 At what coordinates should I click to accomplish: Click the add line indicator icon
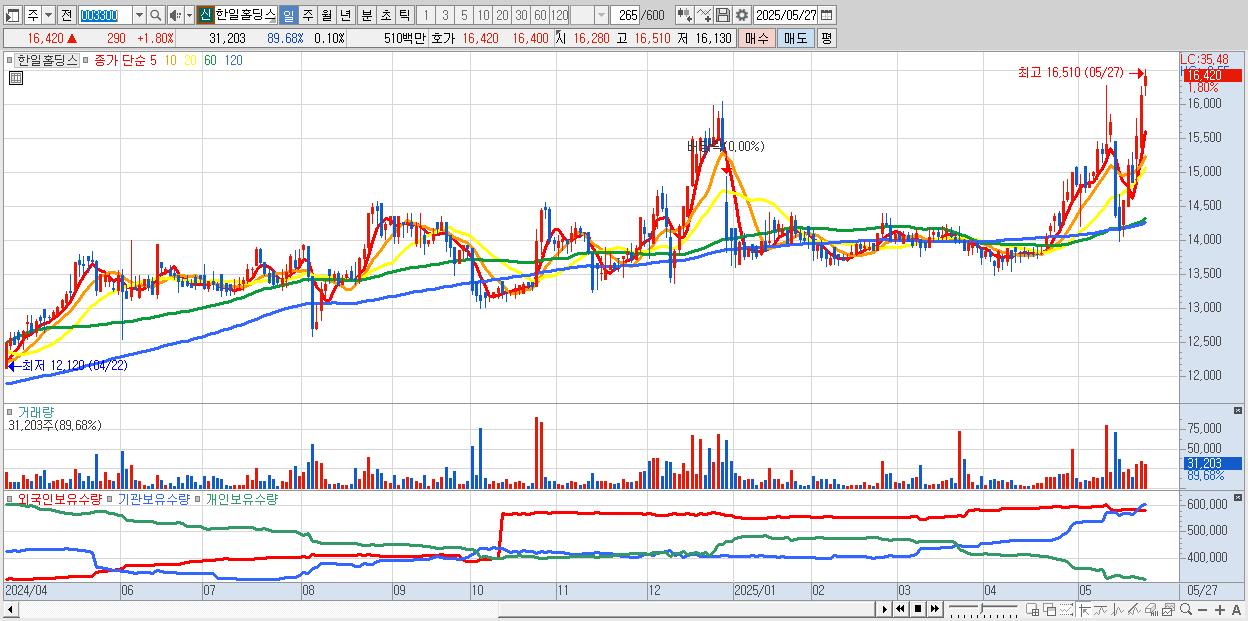[704, 15]
